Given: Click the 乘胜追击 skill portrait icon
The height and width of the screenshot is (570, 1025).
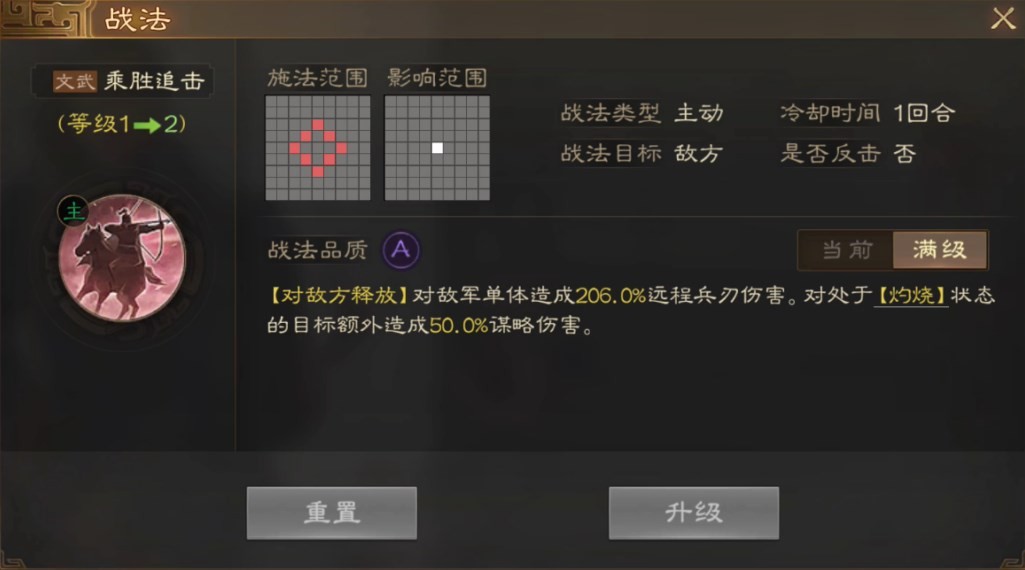Looking at the screenshot, I should click(x=122, y=258).
